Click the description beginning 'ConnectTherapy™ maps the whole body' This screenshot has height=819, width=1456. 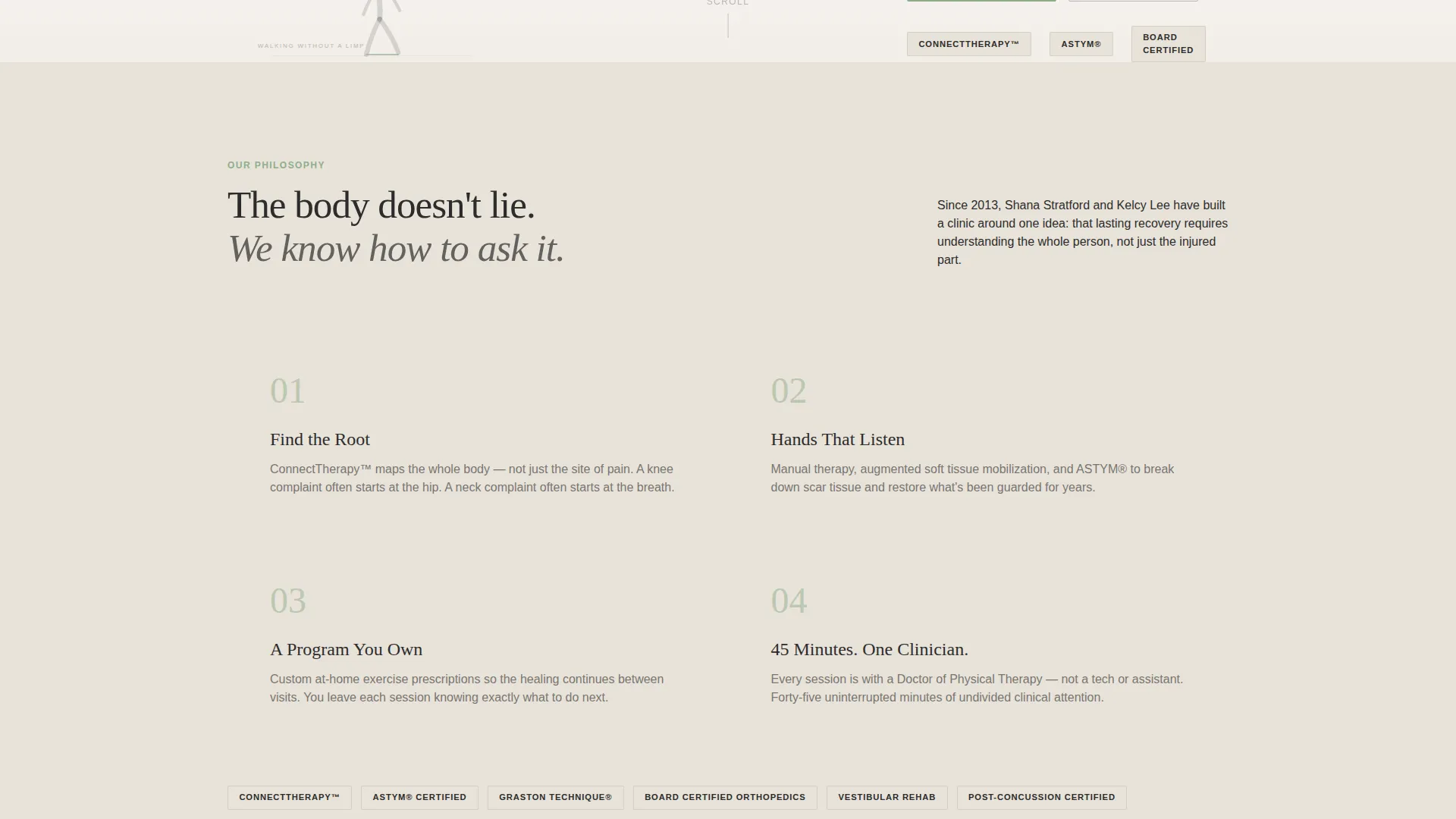click(472, 479)
